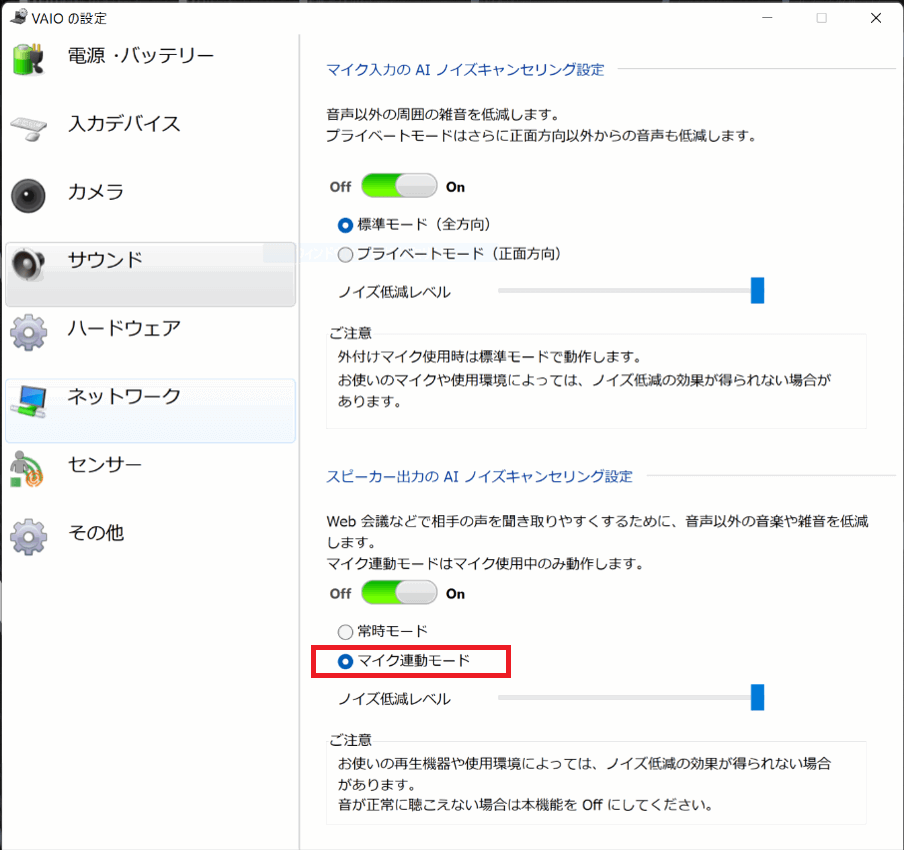Click the microphone switch On label
This screenshot has width=904, height=850.
click(x=455, y=187)
